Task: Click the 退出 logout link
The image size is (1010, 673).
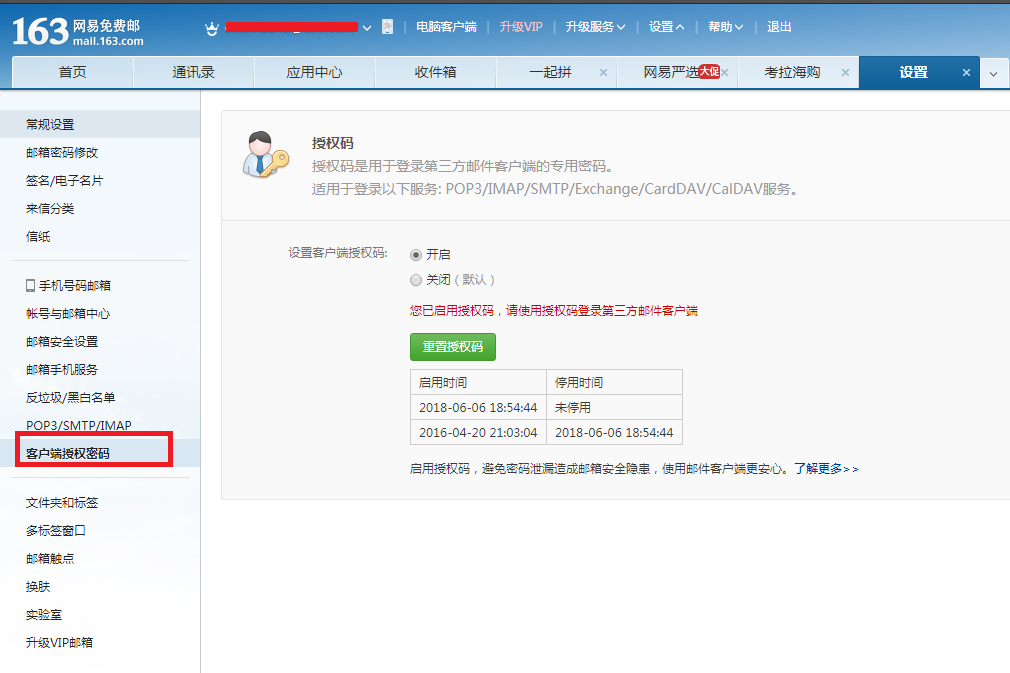Action: tap(779, 27)
